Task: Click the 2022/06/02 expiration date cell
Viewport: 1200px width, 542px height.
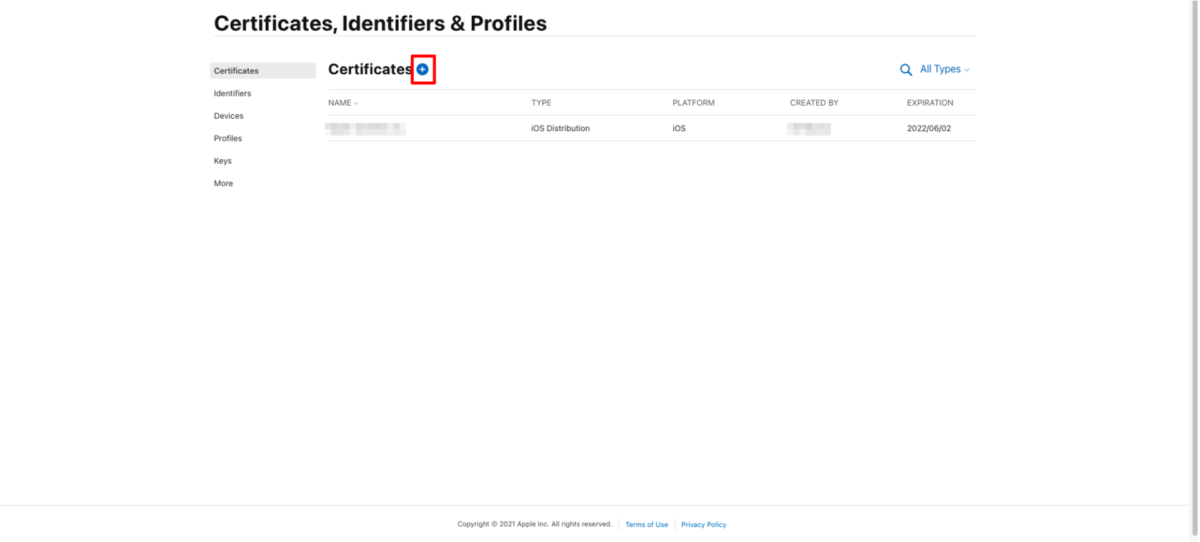Action: pos(930,128)
